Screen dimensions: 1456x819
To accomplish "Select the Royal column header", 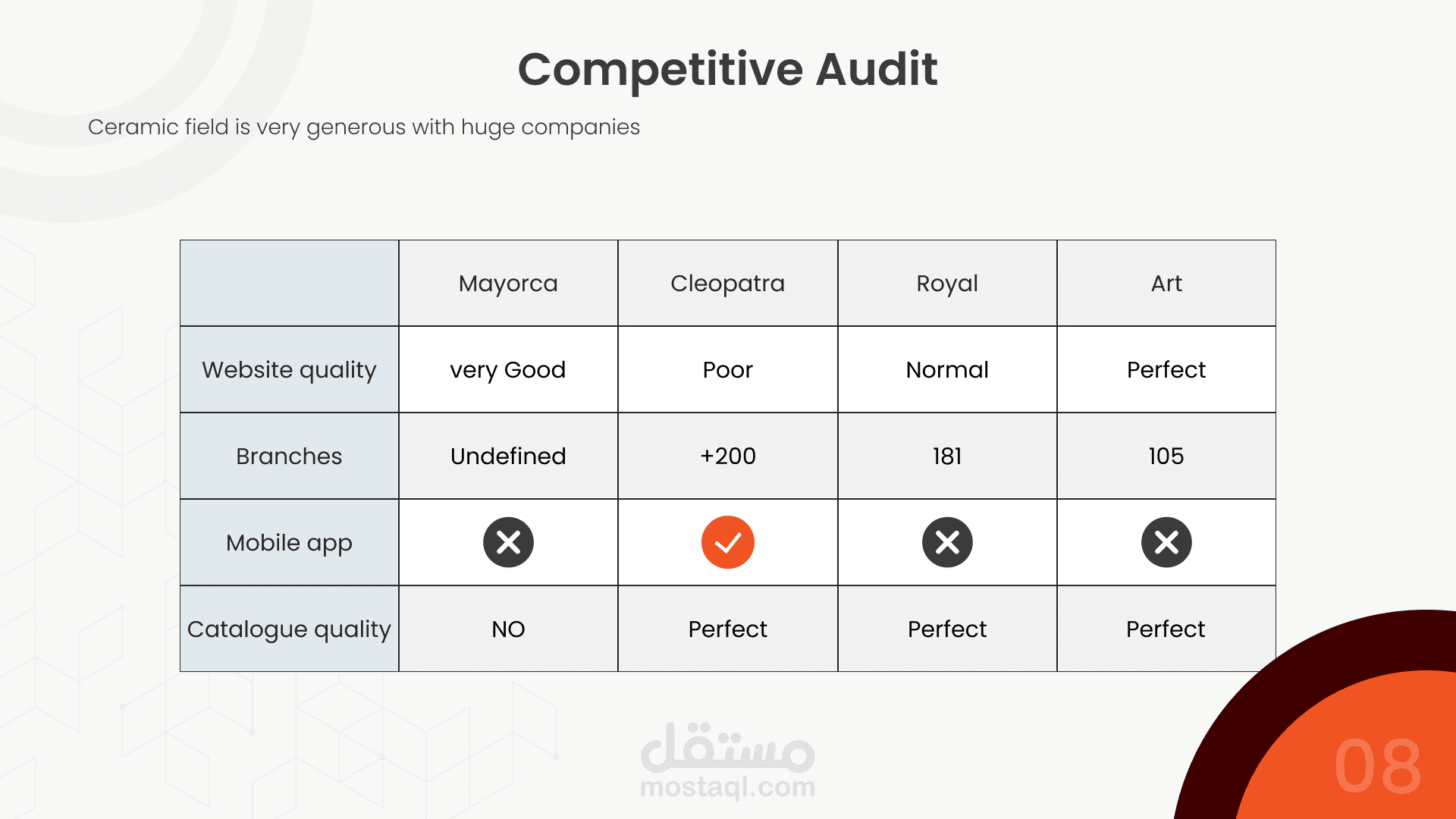I will (x=947, y=284).
